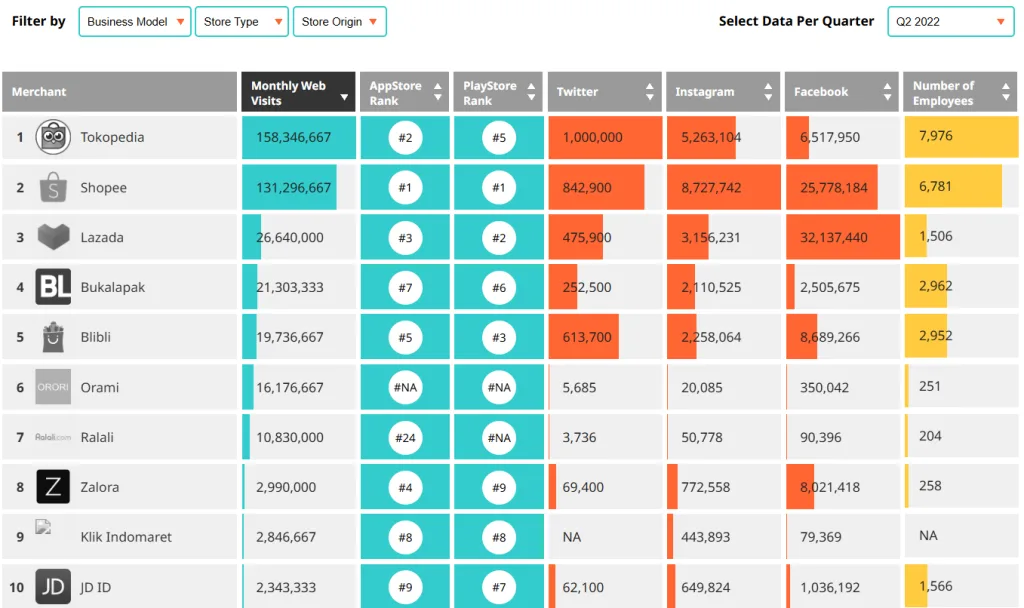Click the Klik Indomaret merchant name

[126, 537]
